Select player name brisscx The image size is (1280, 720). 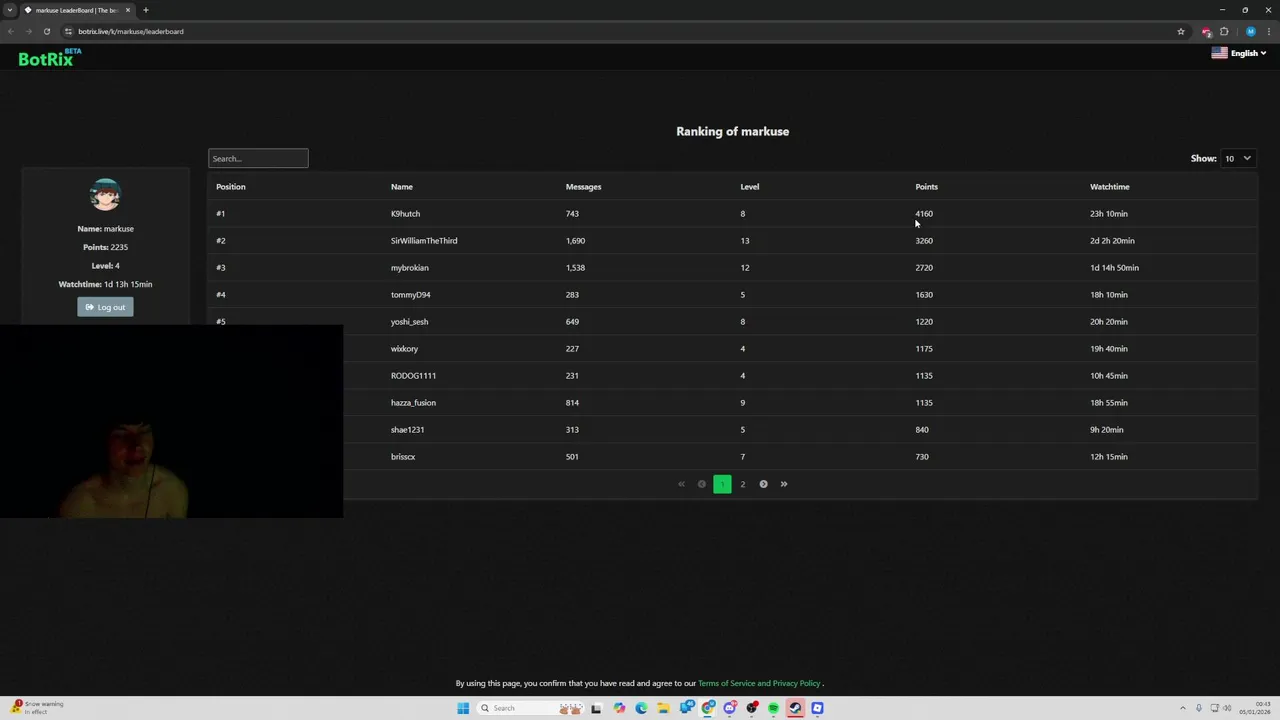[403, 456]
